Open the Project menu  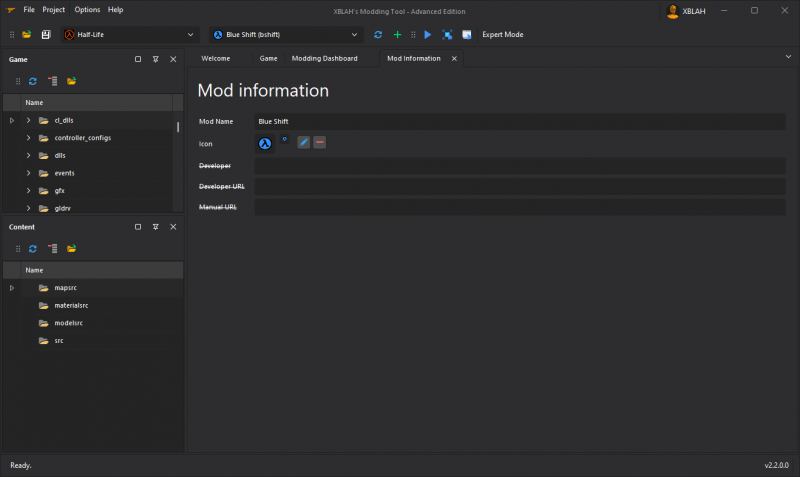tap(54, 10)
